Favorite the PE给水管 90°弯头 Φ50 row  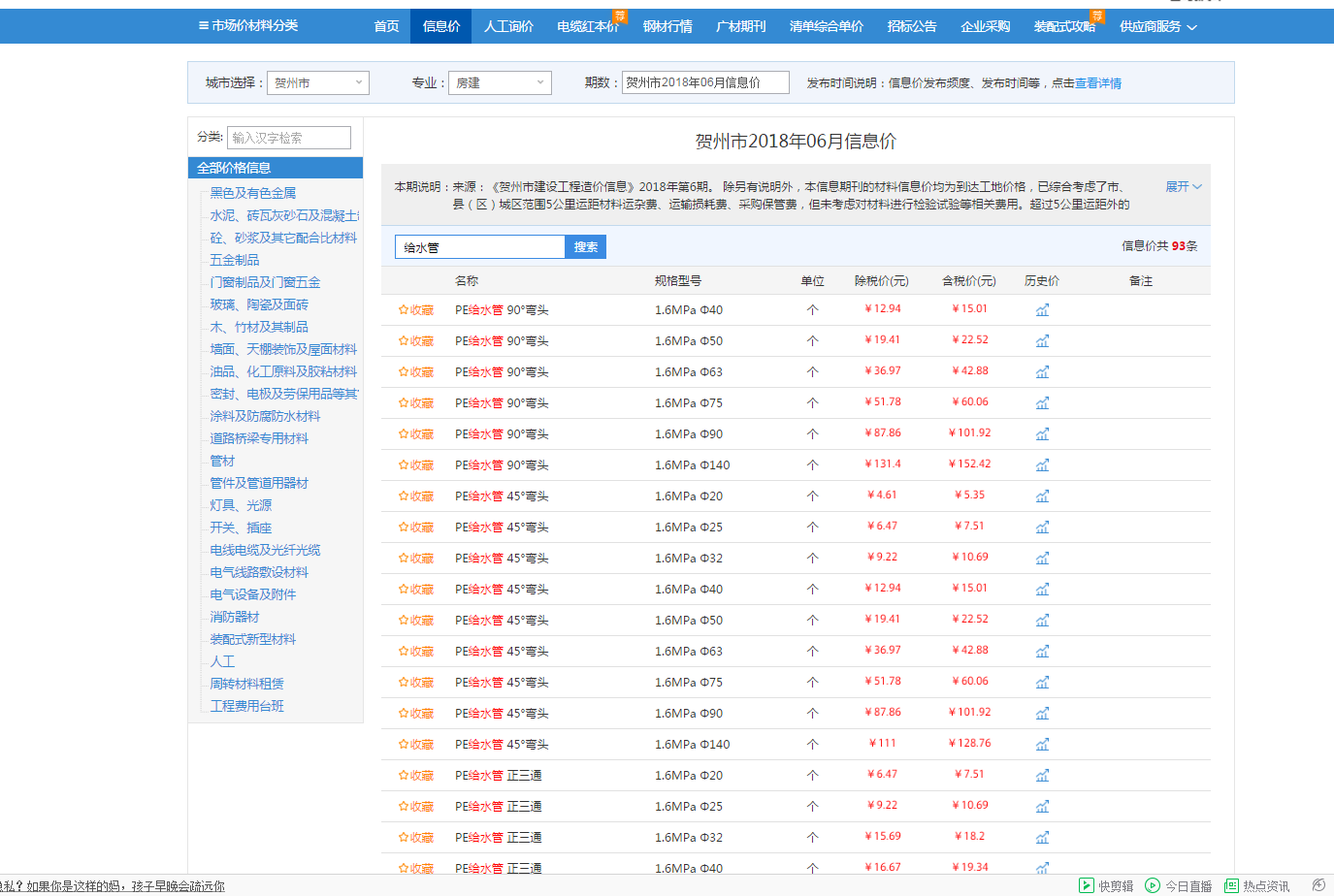tap(416, 341)
